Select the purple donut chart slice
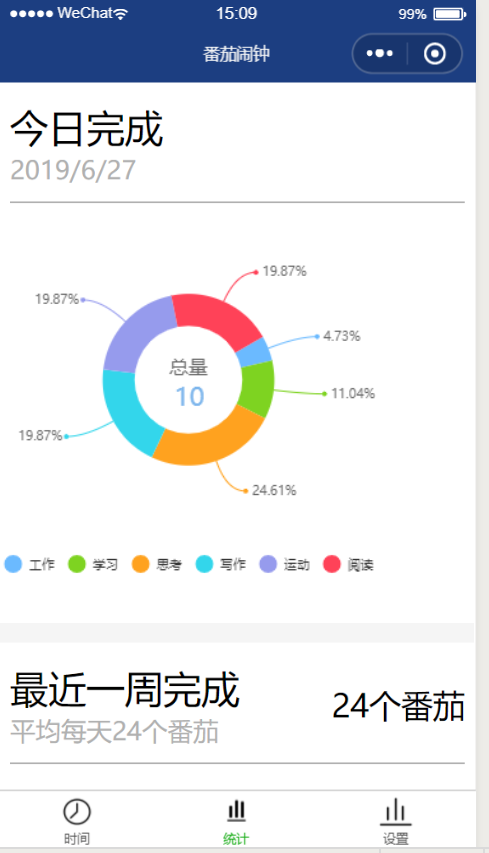The height and width of the screenshot is (853, 489). pyautogui.click(x=134, y=337)
